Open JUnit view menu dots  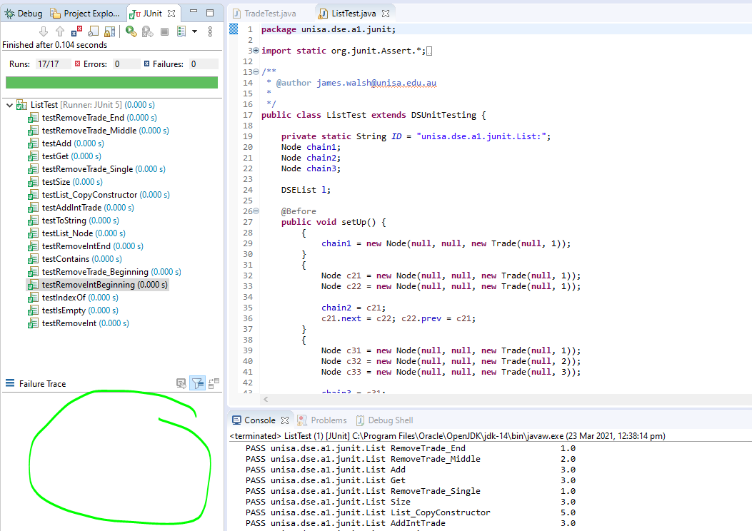(x=210, y=32)
